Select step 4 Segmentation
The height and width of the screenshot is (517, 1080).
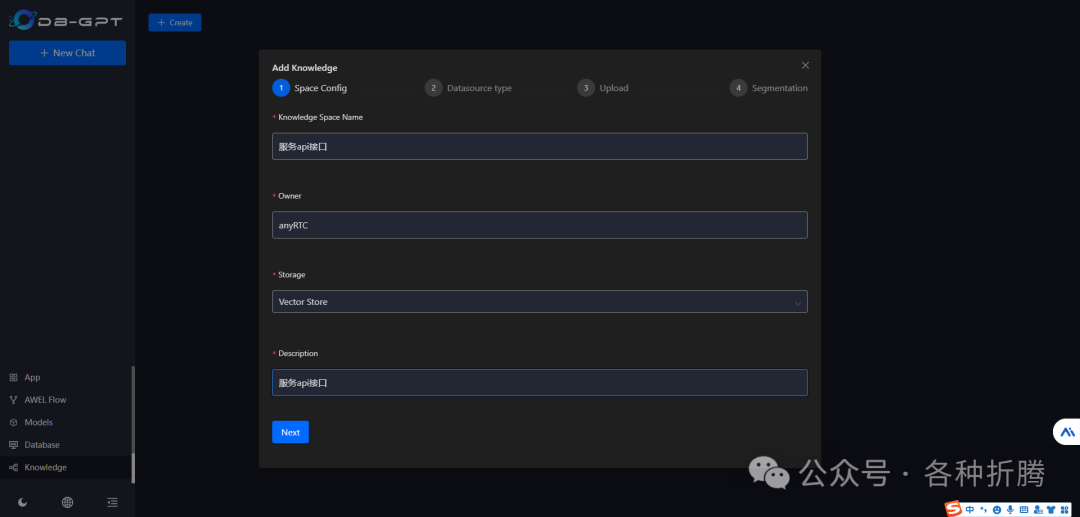[769, 88]
